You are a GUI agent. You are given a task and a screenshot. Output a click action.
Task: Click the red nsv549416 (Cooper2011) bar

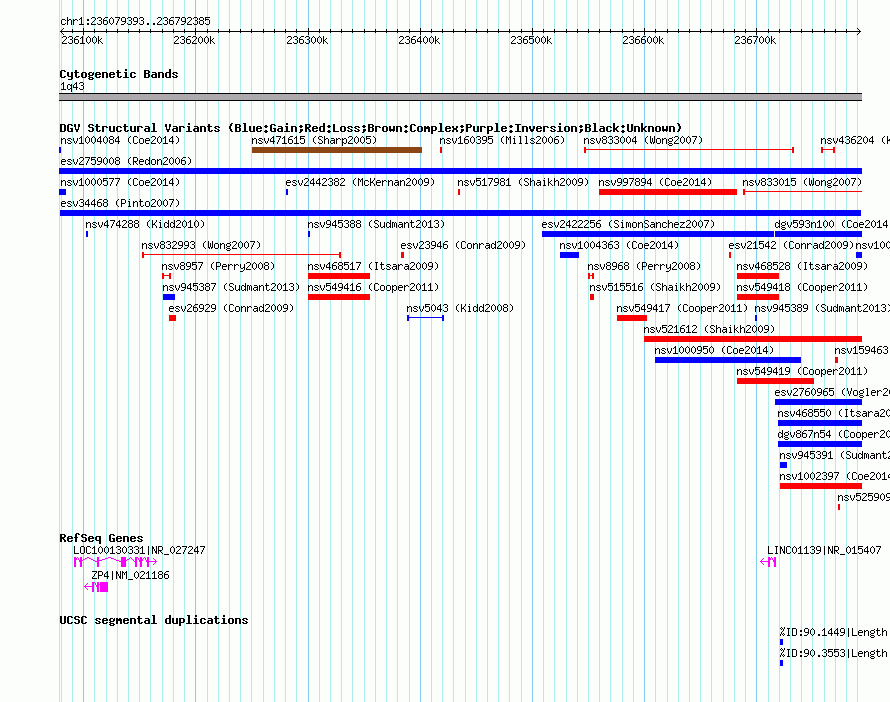pyautogui.click(x=339, y=297)
